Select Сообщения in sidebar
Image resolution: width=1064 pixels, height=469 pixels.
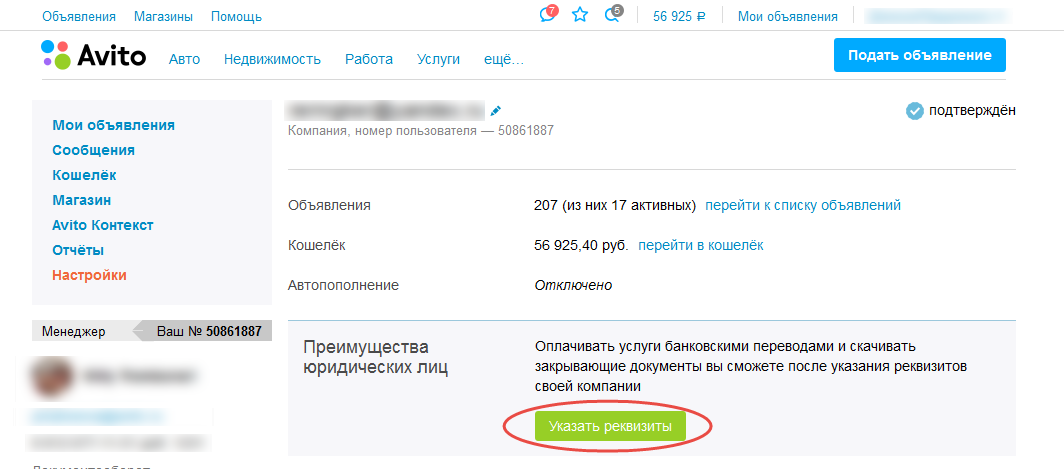tap(94, 150)
